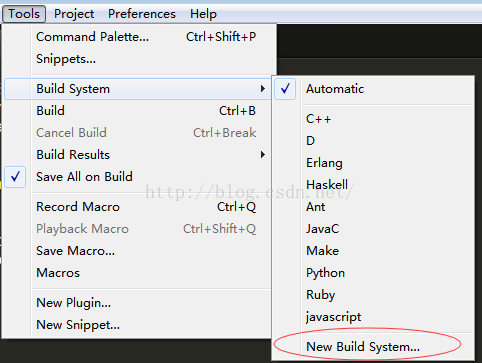Click New Build System... entry
The image size is (482, 363).
pyautogui.click(x=373, y=347)
